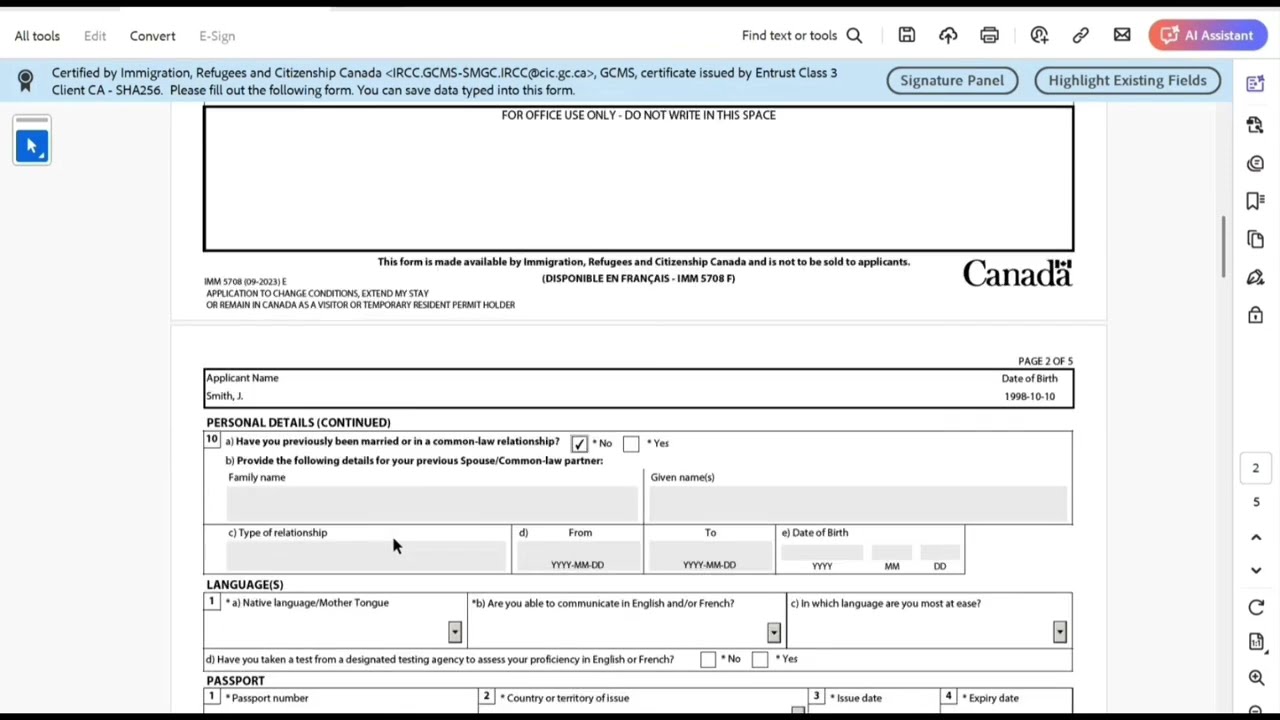Open the Signature Panel
The height and width of the screenshot is (720, 1280).
[x=952, y=80]
